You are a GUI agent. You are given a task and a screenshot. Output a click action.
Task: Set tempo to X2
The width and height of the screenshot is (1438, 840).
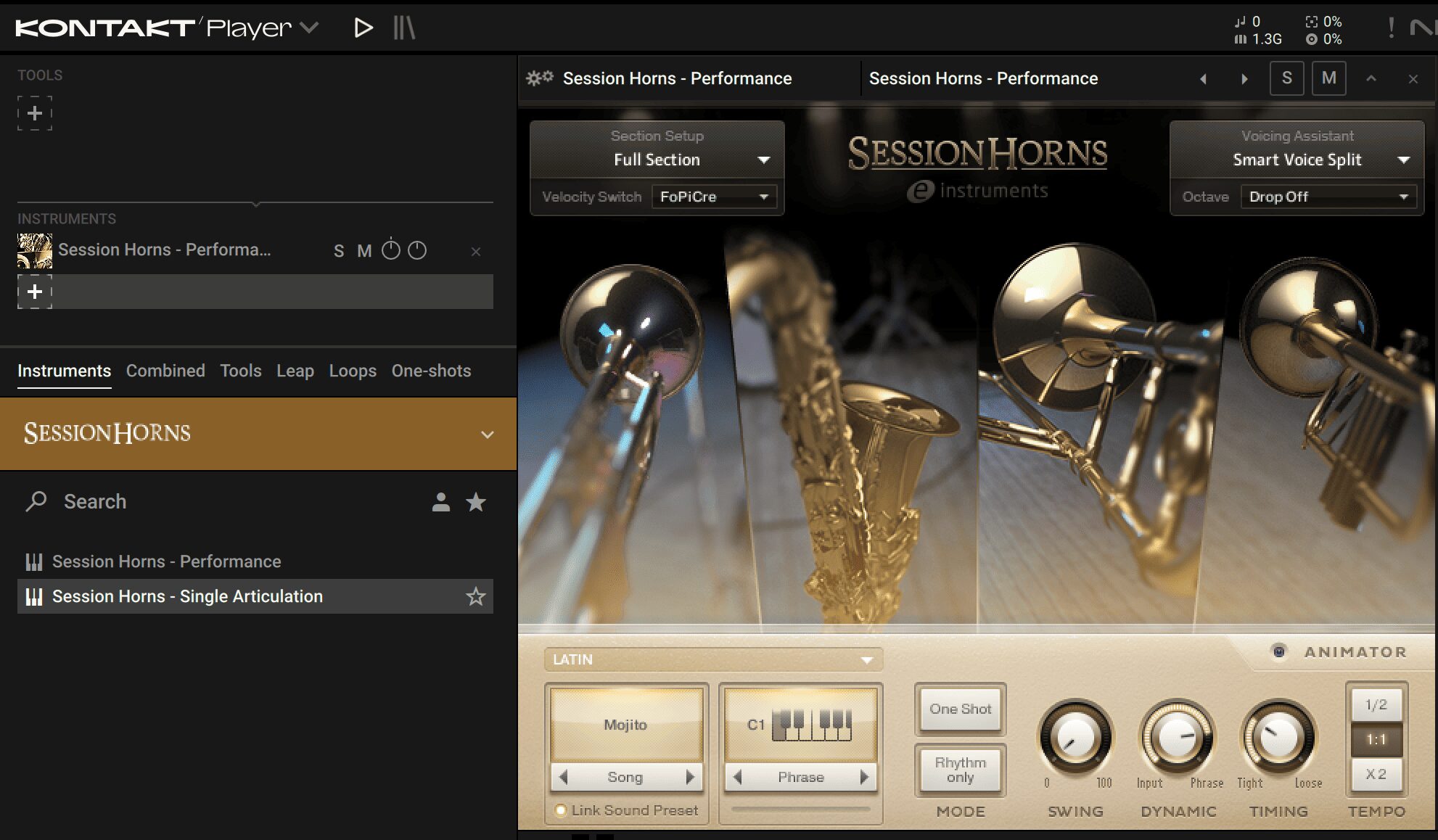click(x=1376, y=774)
